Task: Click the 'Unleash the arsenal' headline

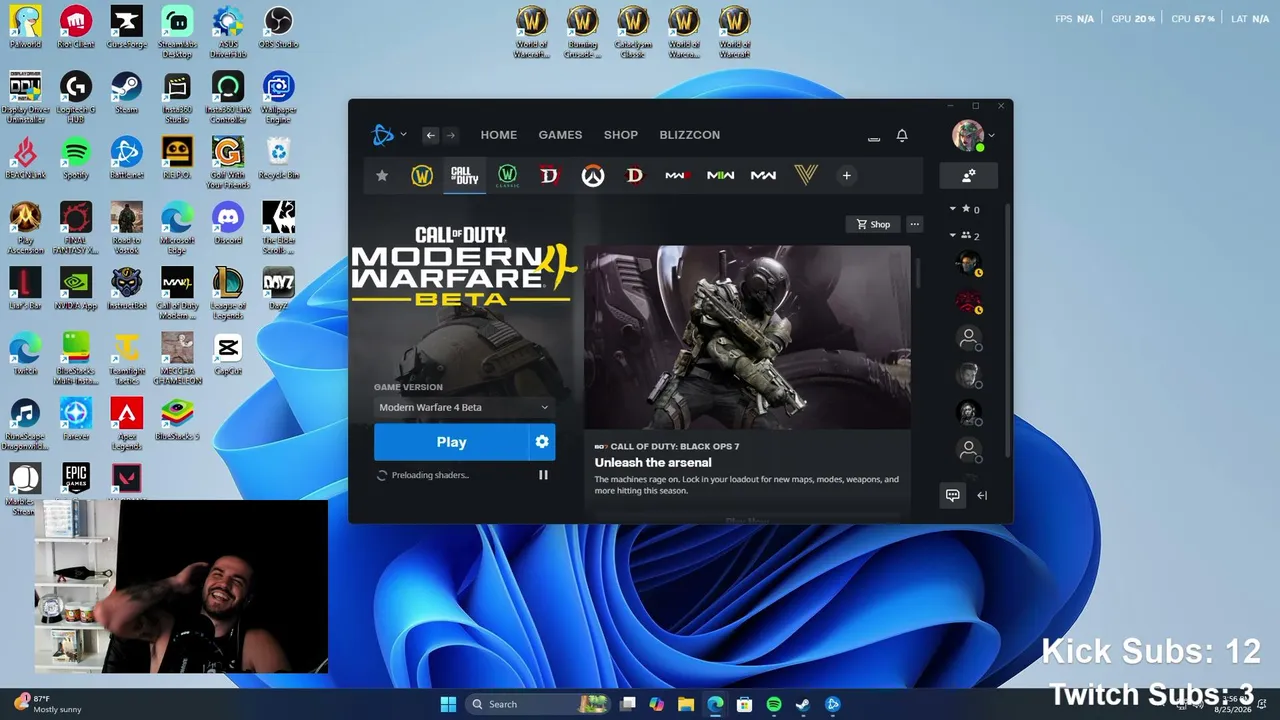Action: click(653, 463)
